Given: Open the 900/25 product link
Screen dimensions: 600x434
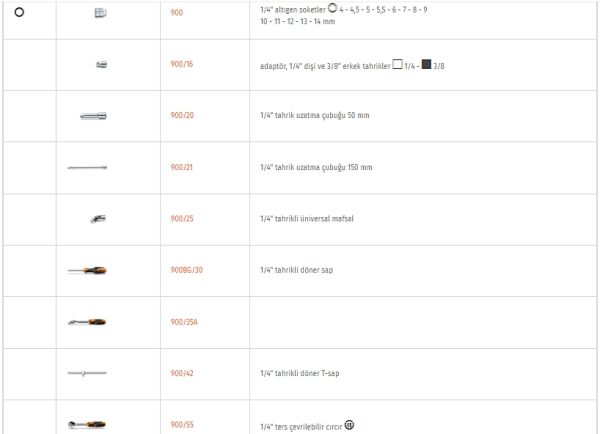Looking at the screenshot, I should [182, 218].
